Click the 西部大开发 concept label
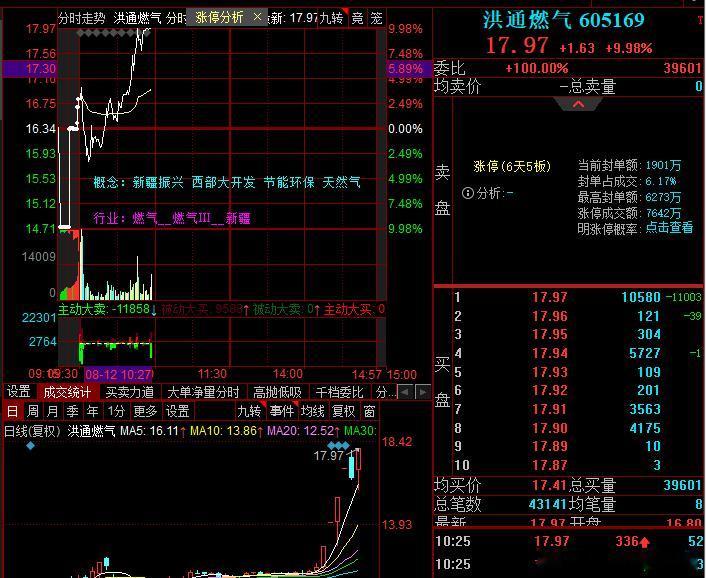706x578 pixels. (223, 182)
